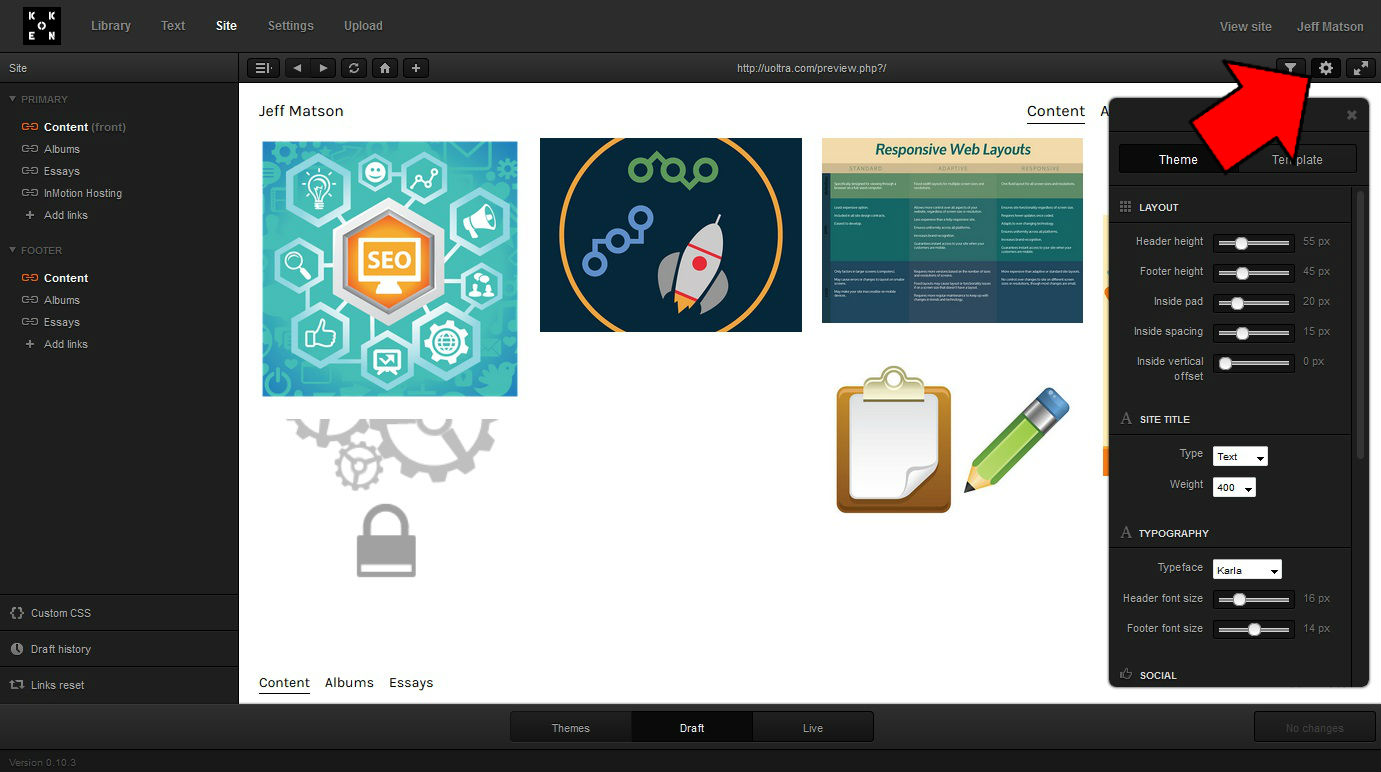Switch to Live mode

coord(813,728)
